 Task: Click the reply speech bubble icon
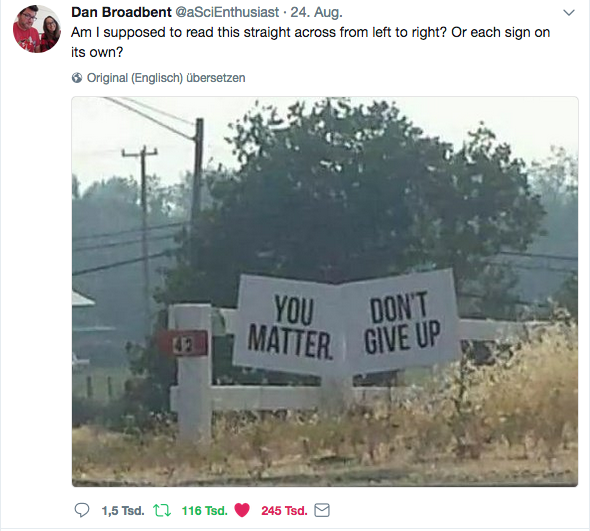[x=82, y=510]
